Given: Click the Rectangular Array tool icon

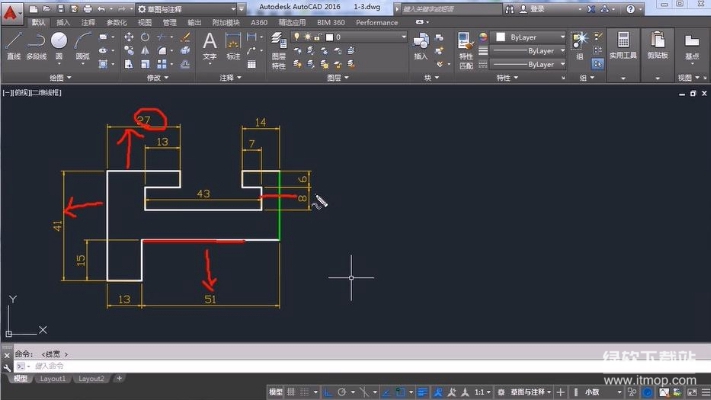Looking at the screenshot, I should [161, 64].
